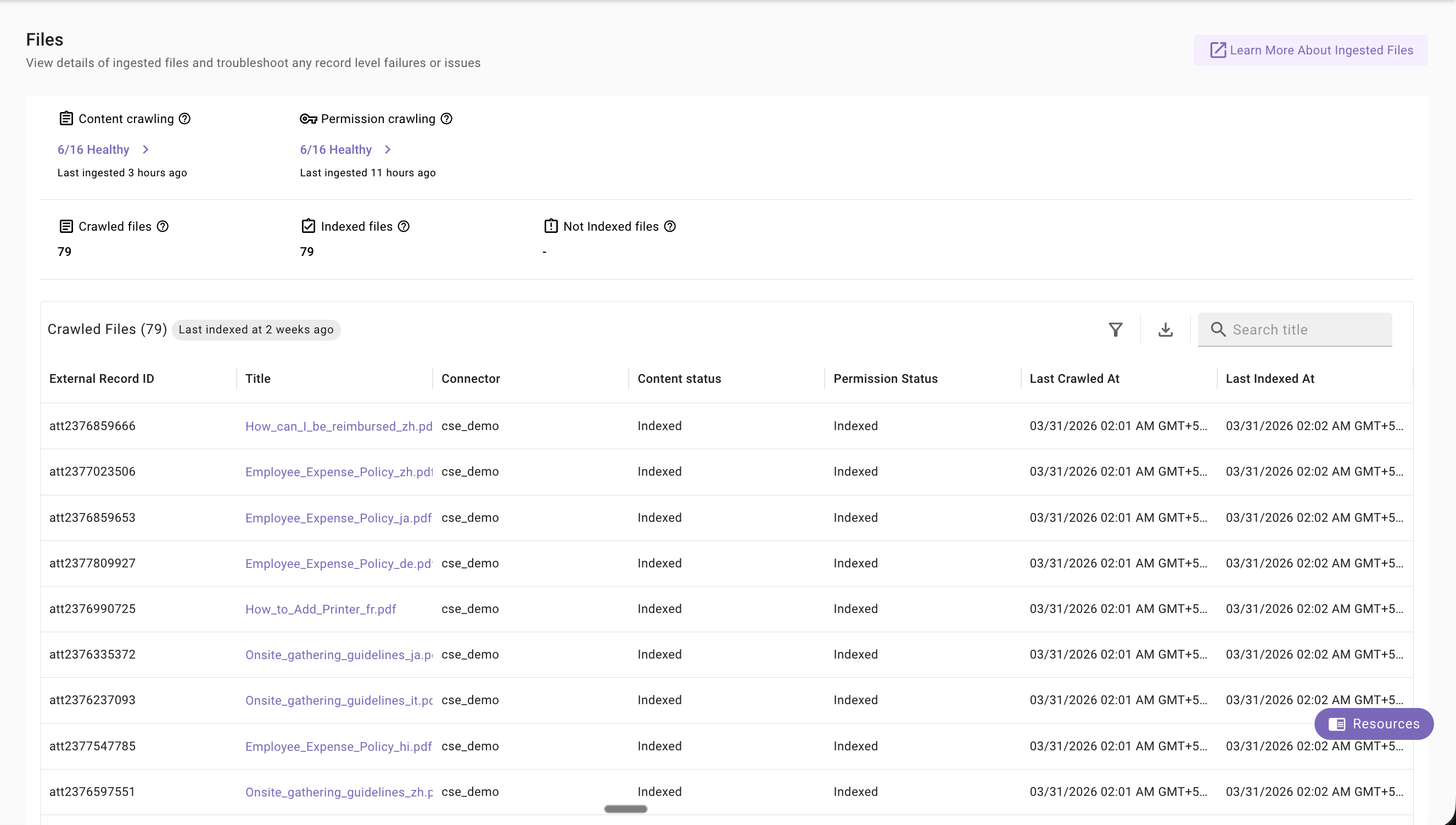Sort by Last Crawled At column header
The width and height of the screenshot is (1456, 825).
pos(1074,378)
